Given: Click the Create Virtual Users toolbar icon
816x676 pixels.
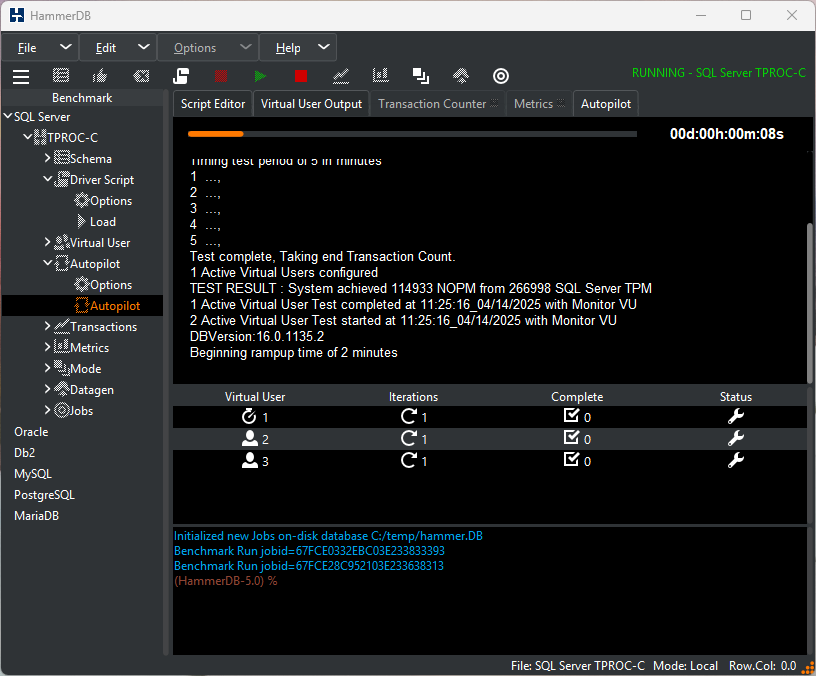Looking at the screenshot, I should click(181, 76).
